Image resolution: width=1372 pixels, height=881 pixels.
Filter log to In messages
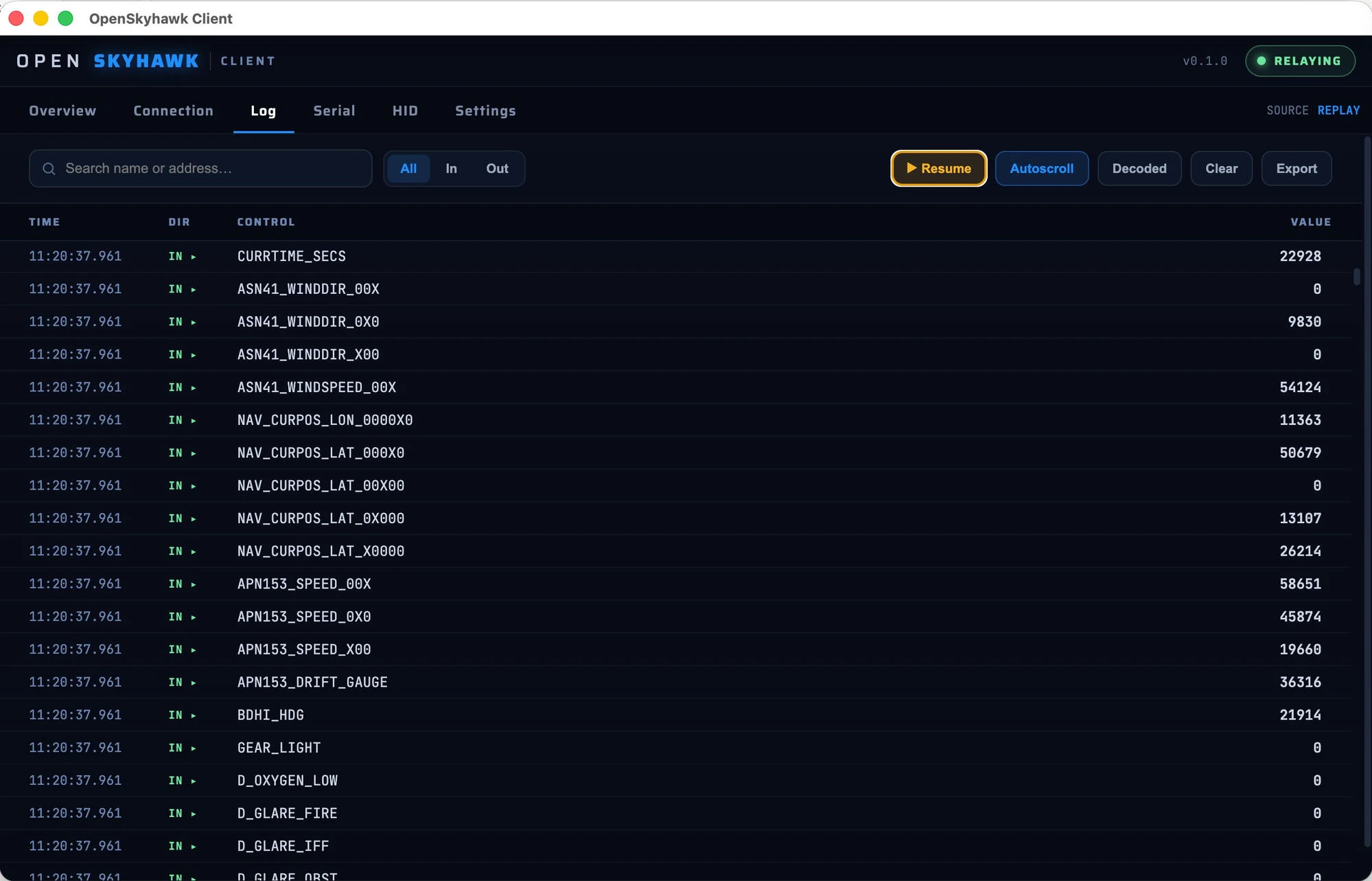click(451, 168)
